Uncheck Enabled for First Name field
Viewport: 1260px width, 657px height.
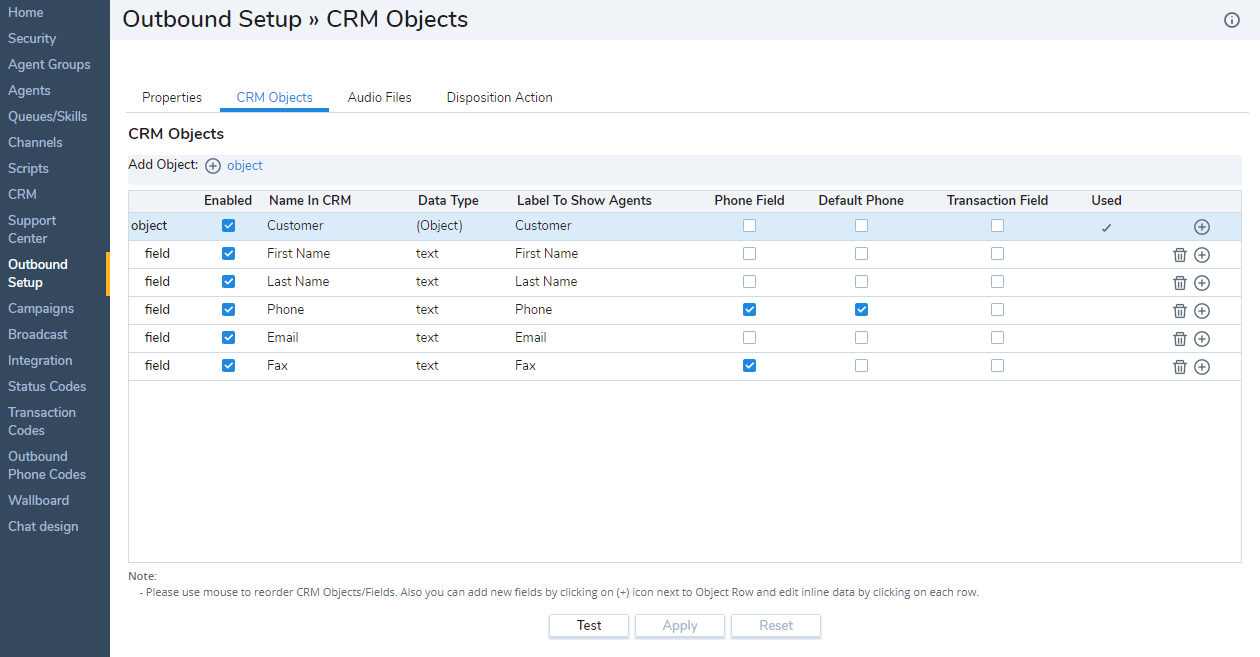[x=228, y=254]
